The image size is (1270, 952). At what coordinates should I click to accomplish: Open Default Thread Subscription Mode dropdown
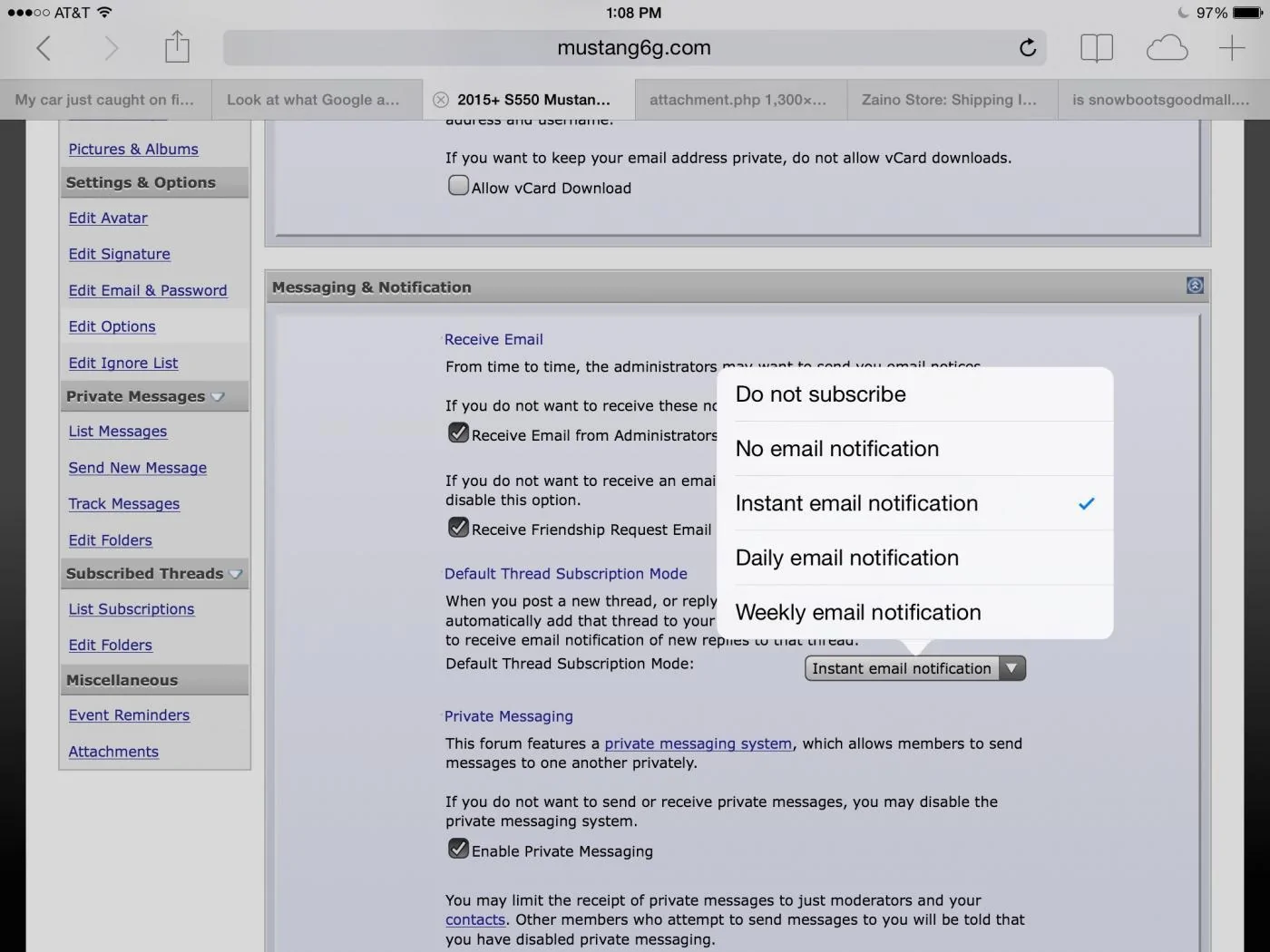pos(914,668)
